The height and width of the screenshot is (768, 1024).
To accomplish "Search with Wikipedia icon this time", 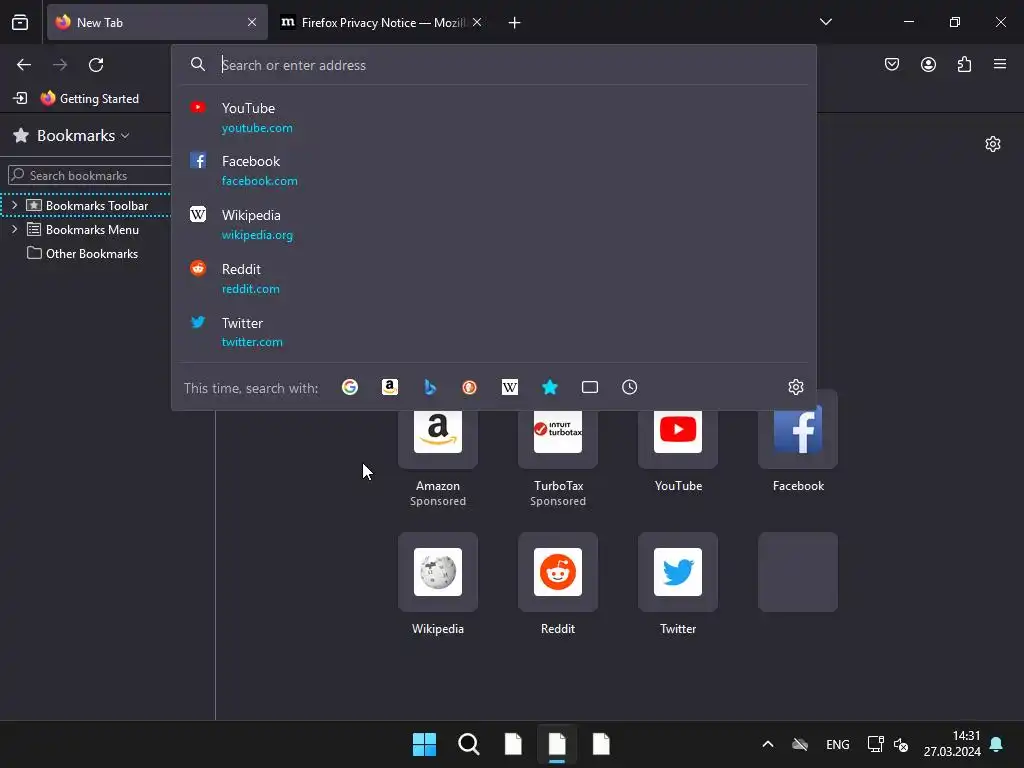I will click(509, 387).
